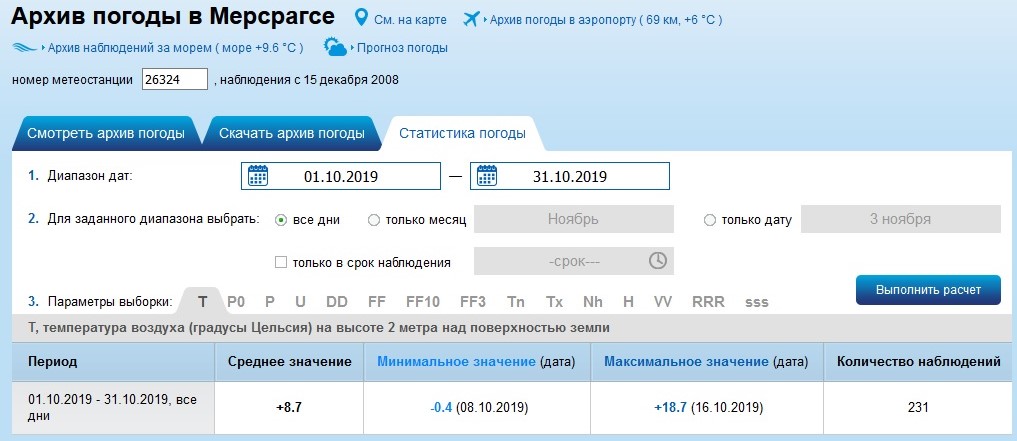Click the cloud and sun forecast icon
The width and height of the screenshot is (1017, 441).
click(x=335, y=47)
